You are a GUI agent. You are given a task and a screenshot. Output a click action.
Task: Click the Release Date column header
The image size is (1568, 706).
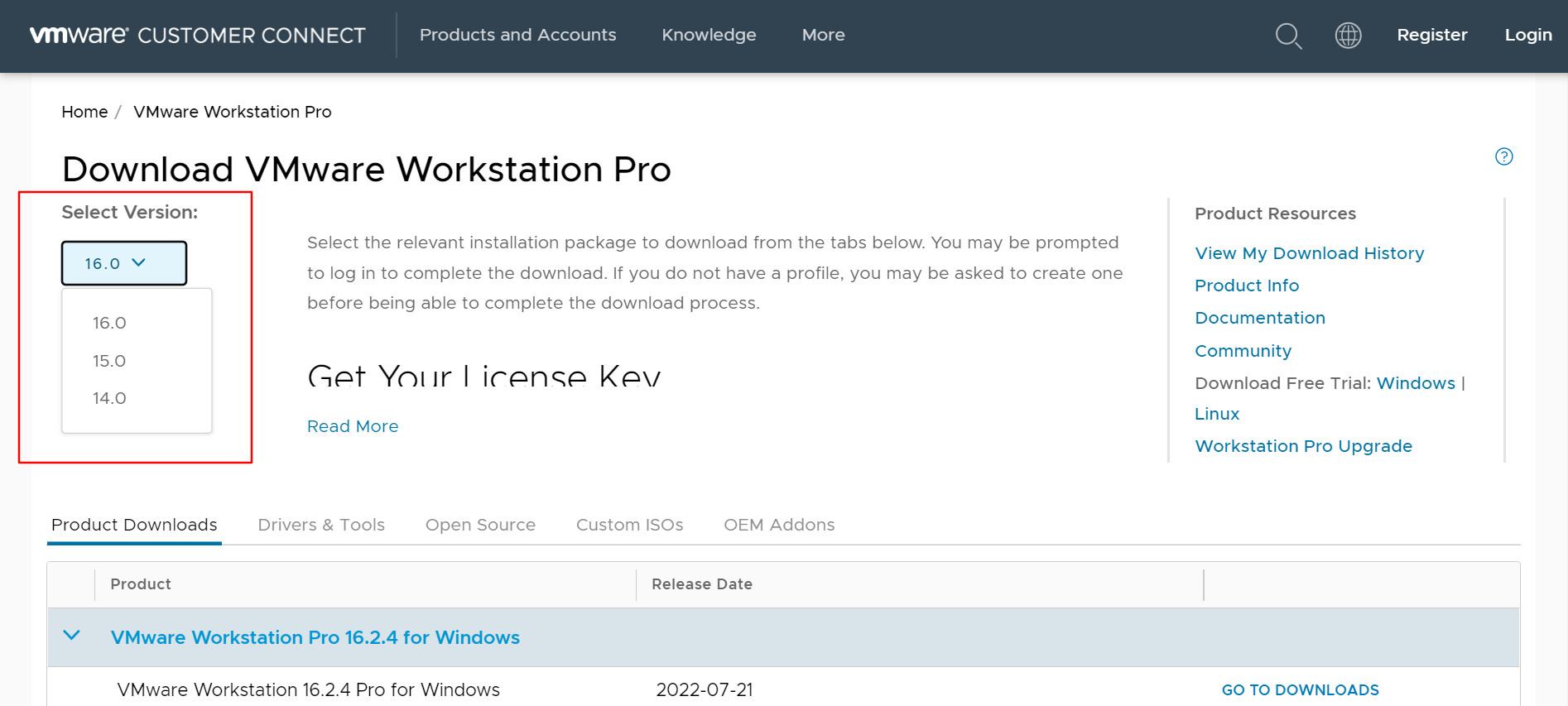click(702, 584)
